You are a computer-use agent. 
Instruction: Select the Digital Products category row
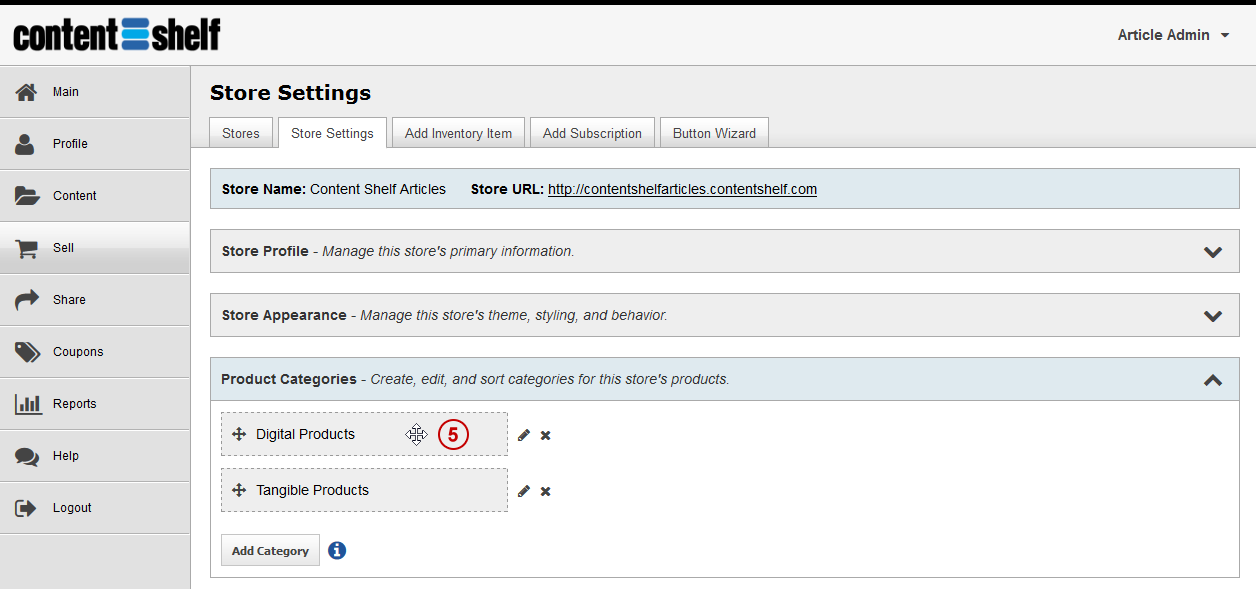click(364, 434)
